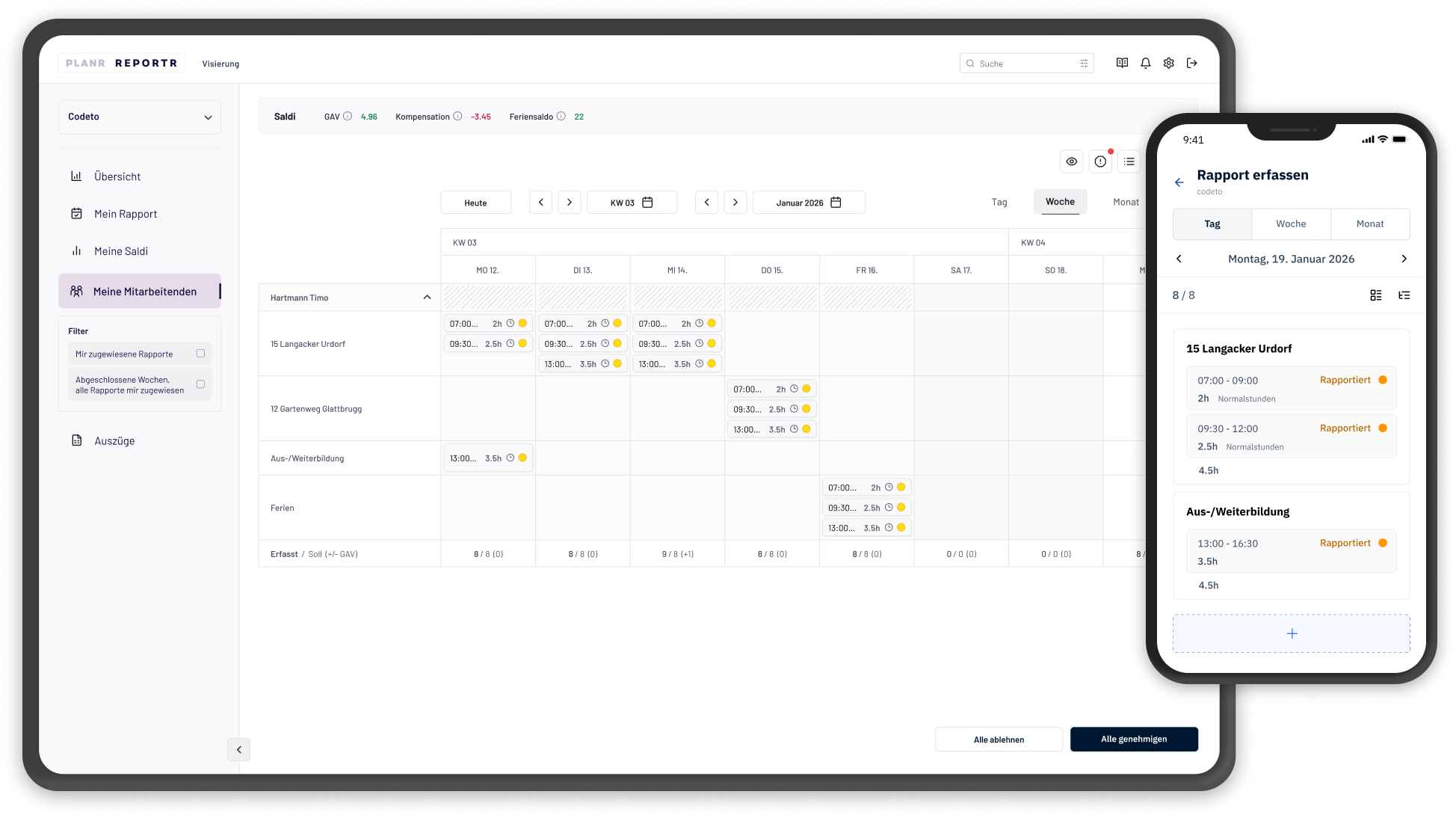Image resolution: width=1456 pixels, height=818 pixels.
Task: Open the handbook icon in top bar
Action: coord(1122,64)
